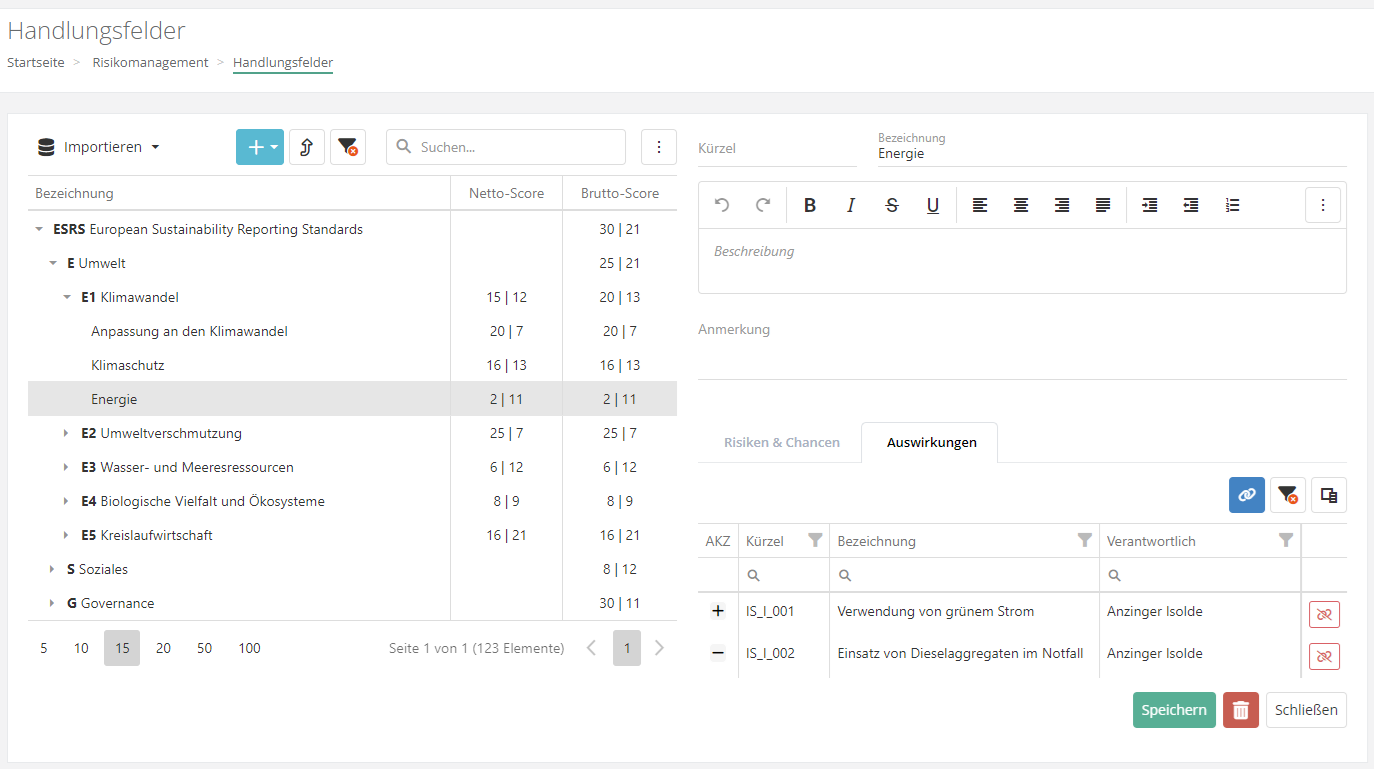The width and height of the screenshot is (1374, 769).
Task: Click the undo arrow in editor
Action: 722,205
